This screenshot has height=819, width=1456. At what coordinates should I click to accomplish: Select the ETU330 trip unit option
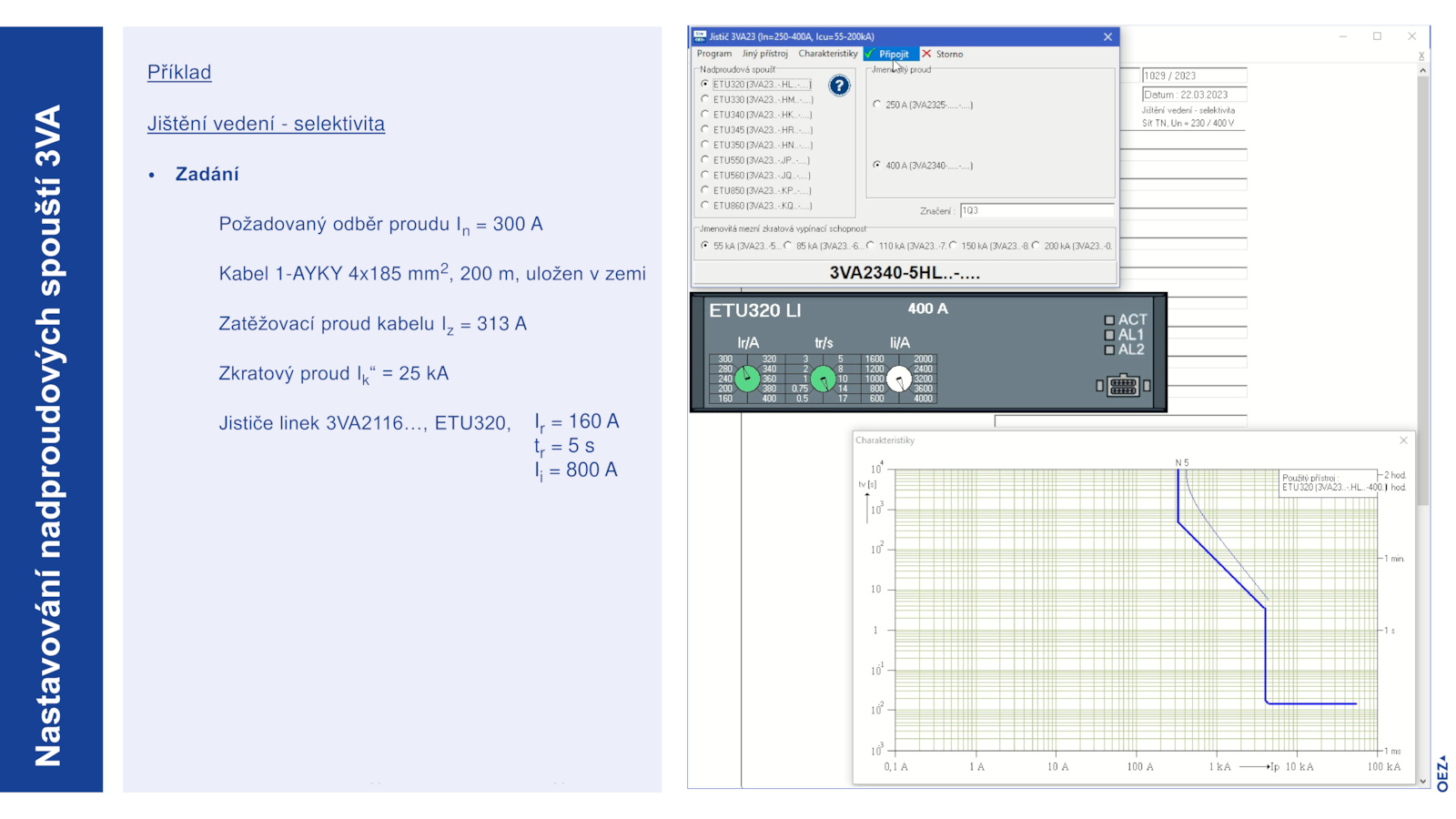pyautogui.click(x=705, y=100)
